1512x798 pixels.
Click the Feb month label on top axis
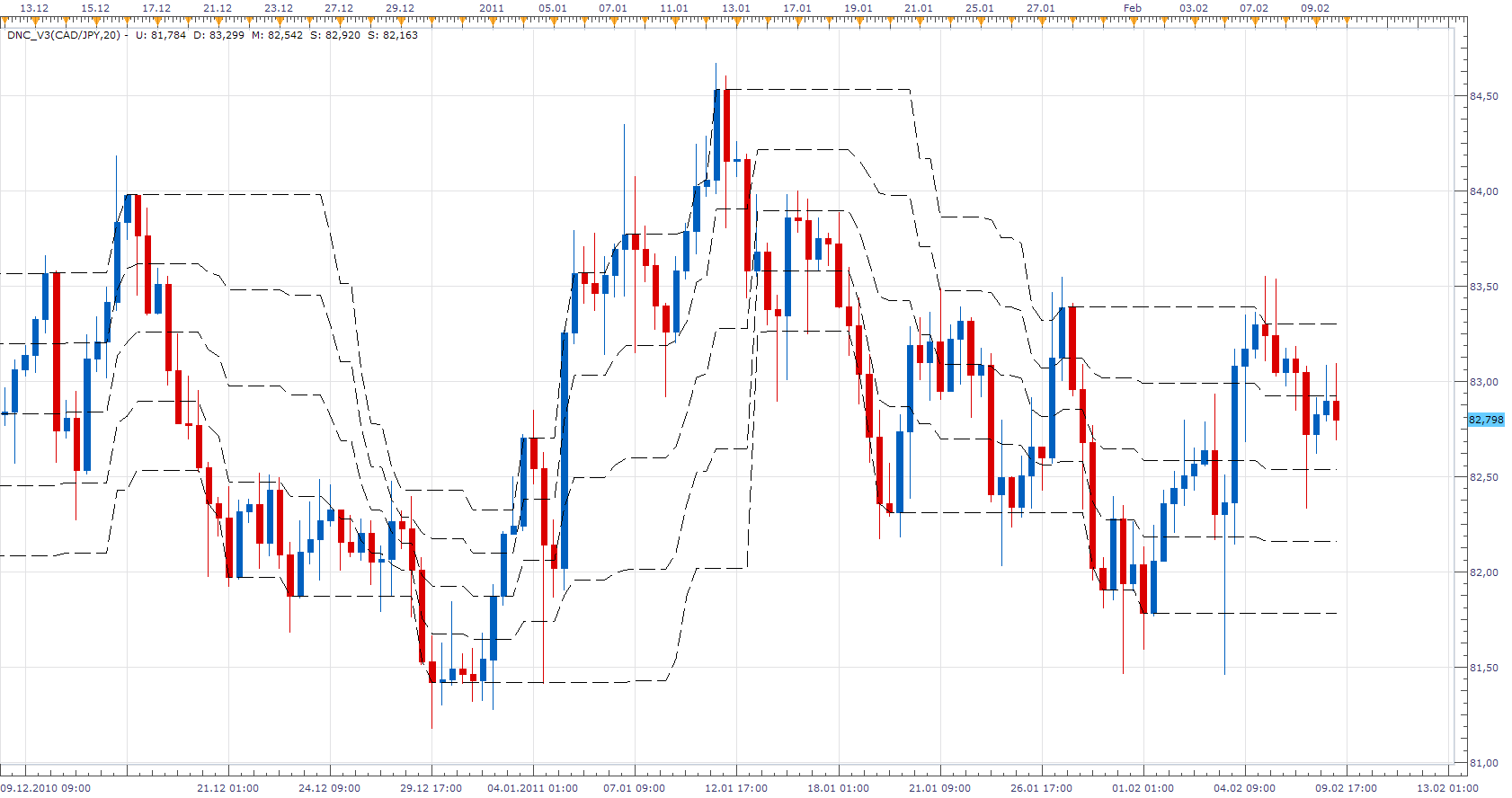coord(1133,8)
